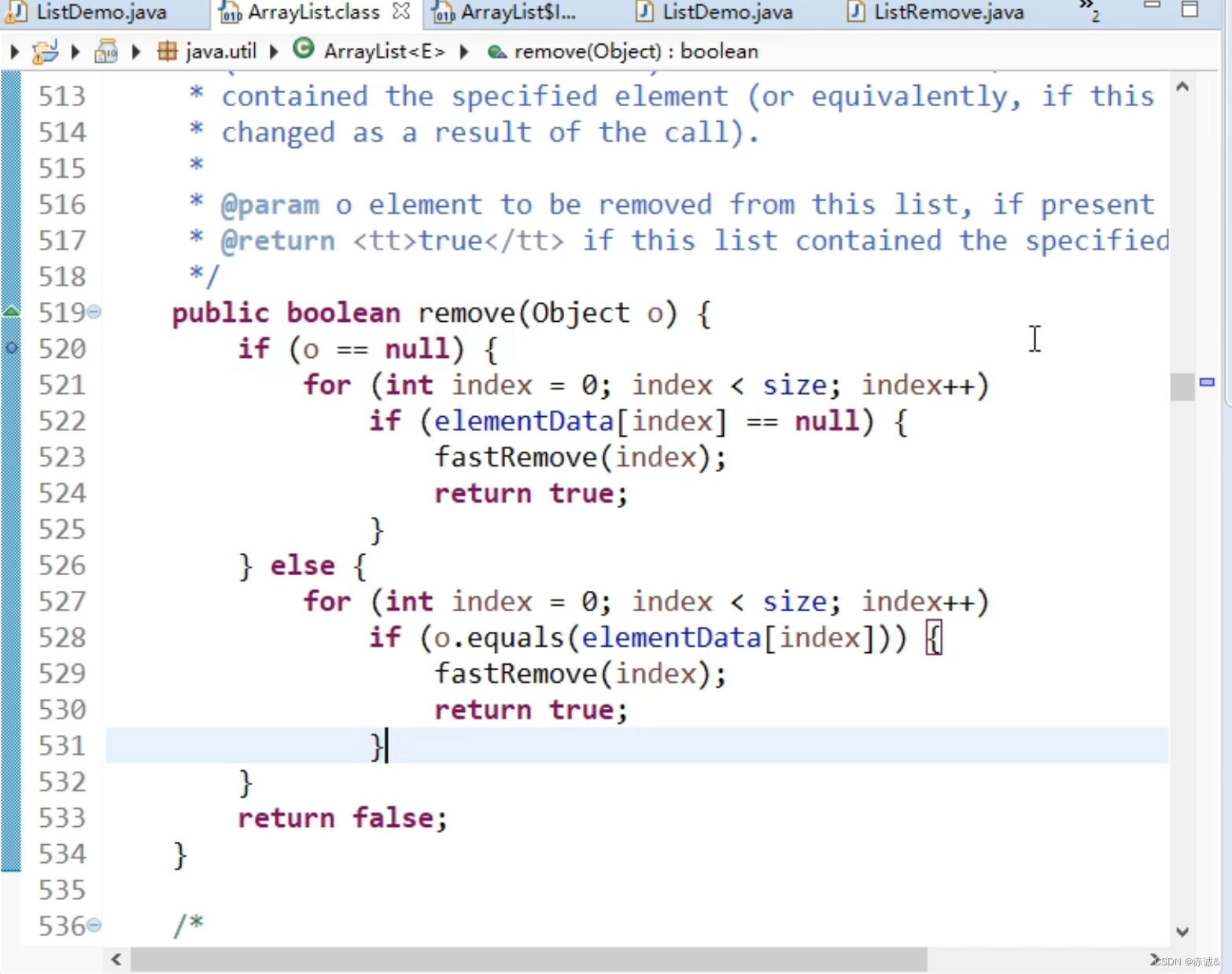1232x974 pixels.
Task: Select the ArrayList.class editor tab
Action: coord(314,12)
